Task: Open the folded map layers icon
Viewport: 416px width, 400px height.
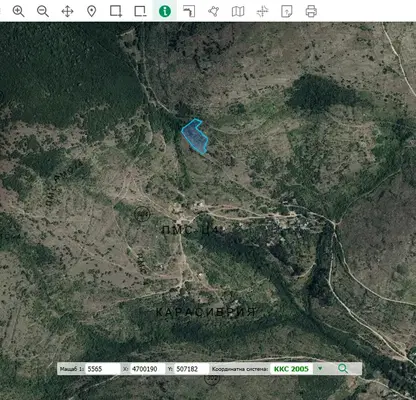Action: [x=238, y=11]
